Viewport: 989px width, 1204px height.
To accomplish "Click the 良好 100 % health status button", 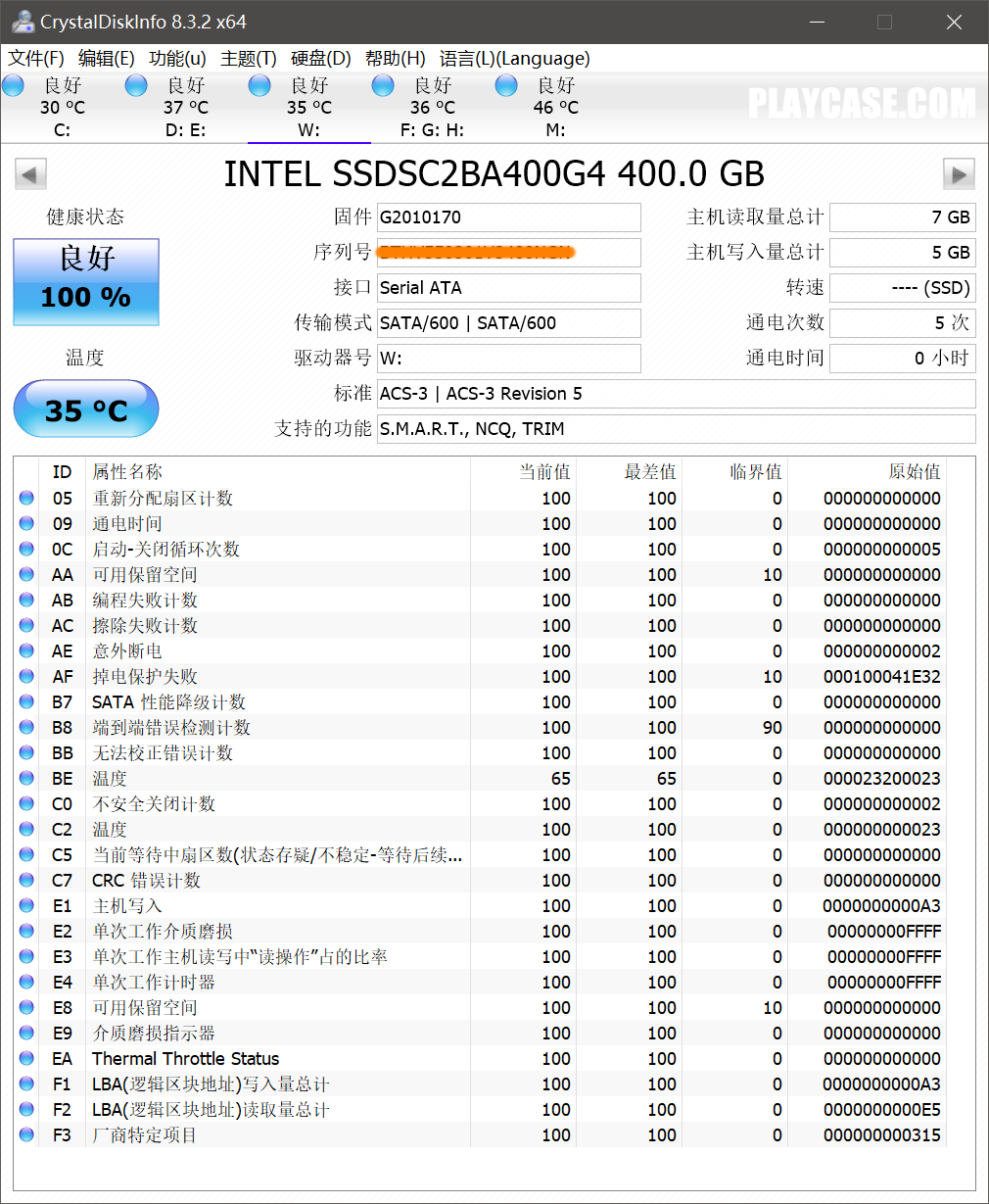I will coord(86,282).
